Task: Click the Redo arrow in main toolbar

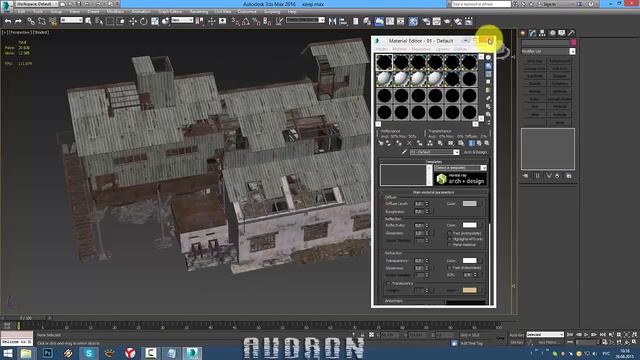Action: 18,21
